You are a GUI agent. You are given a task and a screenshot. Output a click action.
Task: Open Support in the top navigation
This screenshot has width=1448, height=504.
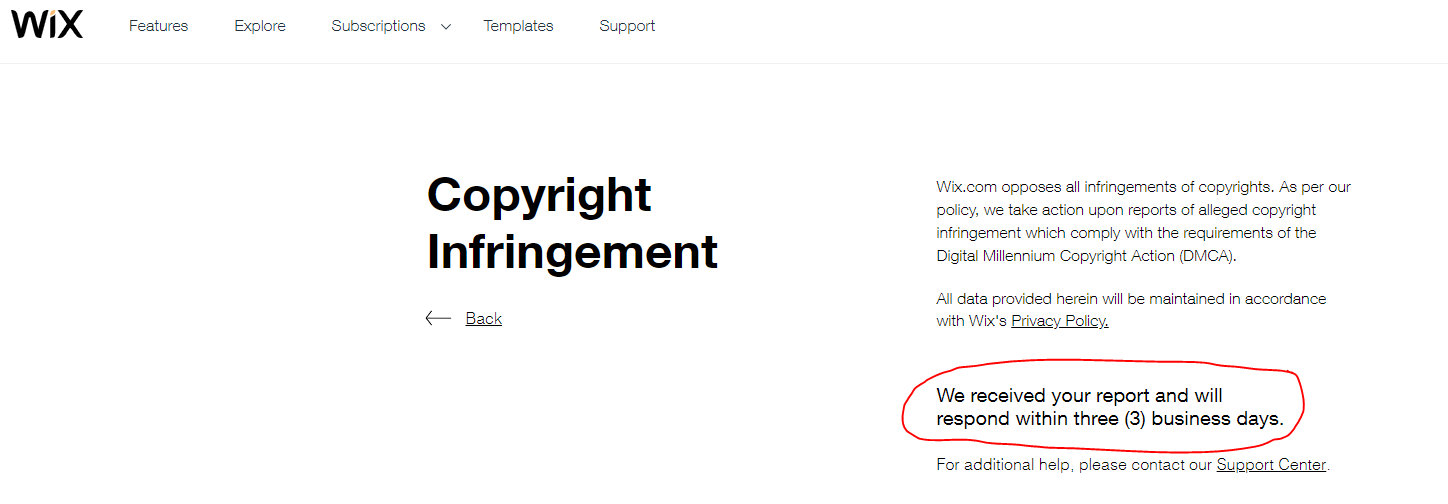(x=627, y=26)
